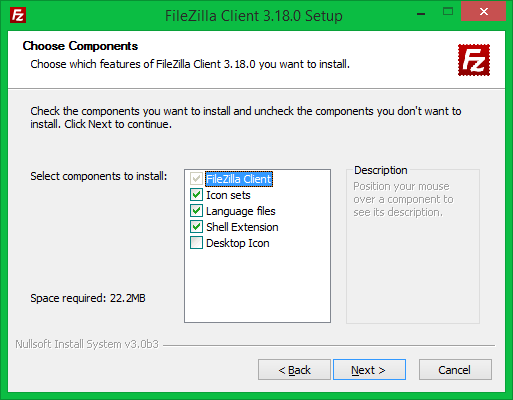
Task: Click the greyed FileZilla Client checkbox
Action: click(x=196, y=179)
